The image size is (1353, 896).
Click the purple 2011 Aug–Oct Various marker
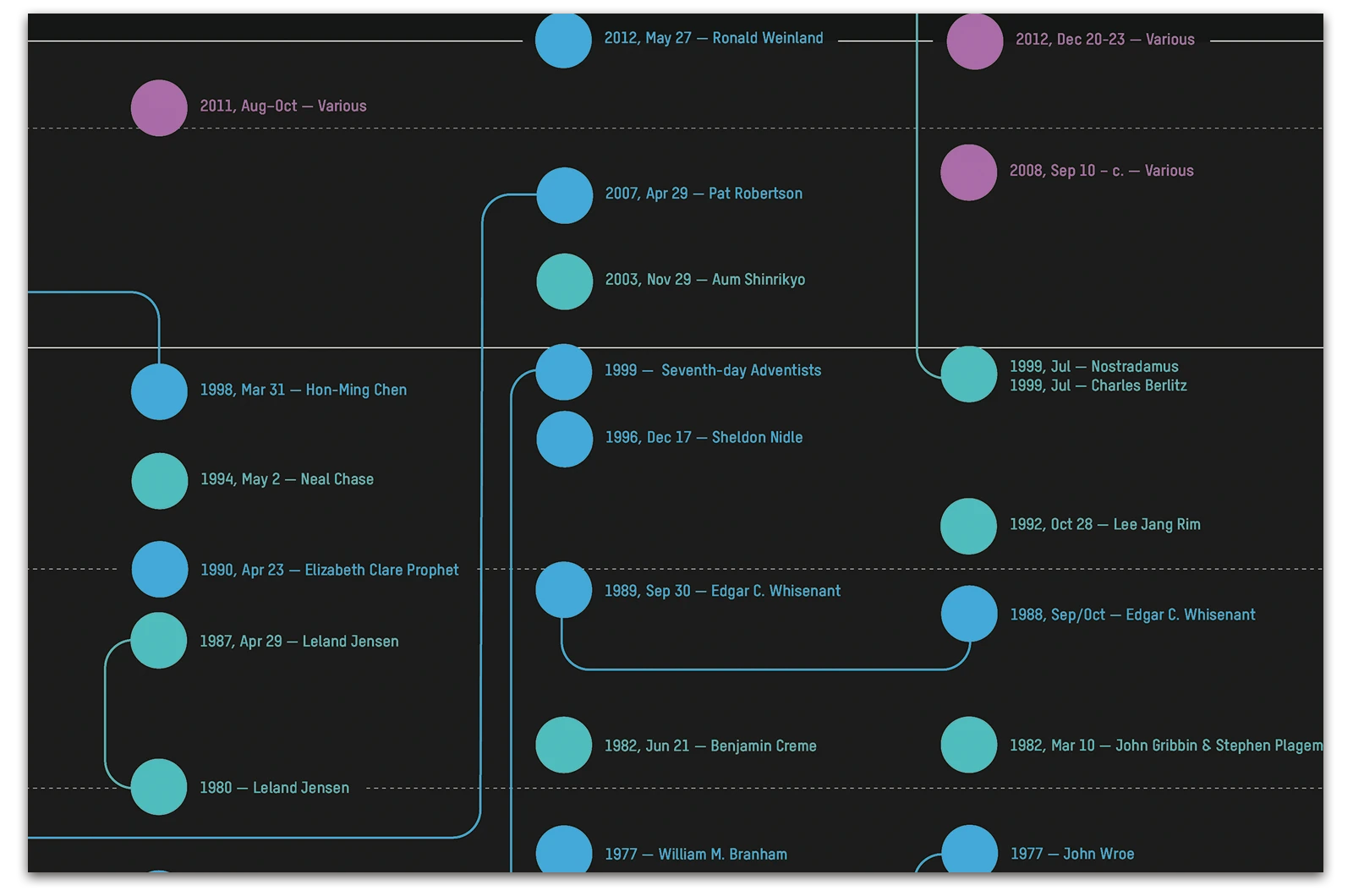click(158, 107)
